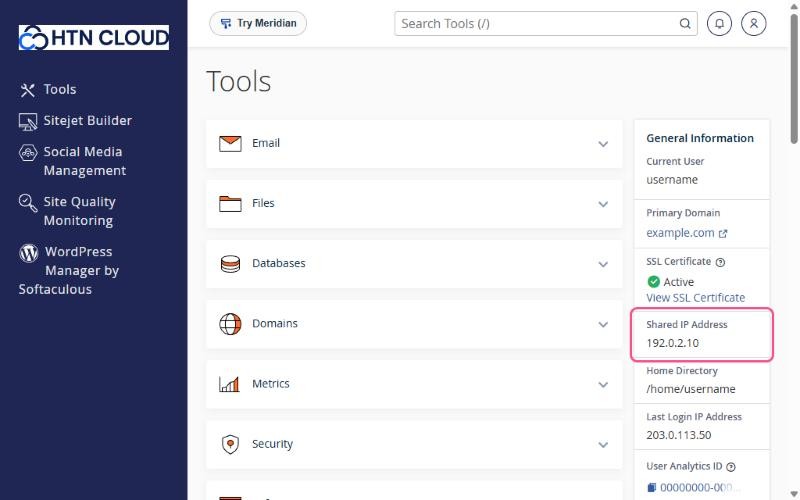Copy the User Analytics ID icon
800x500 pixels.
tap(651, 488)
